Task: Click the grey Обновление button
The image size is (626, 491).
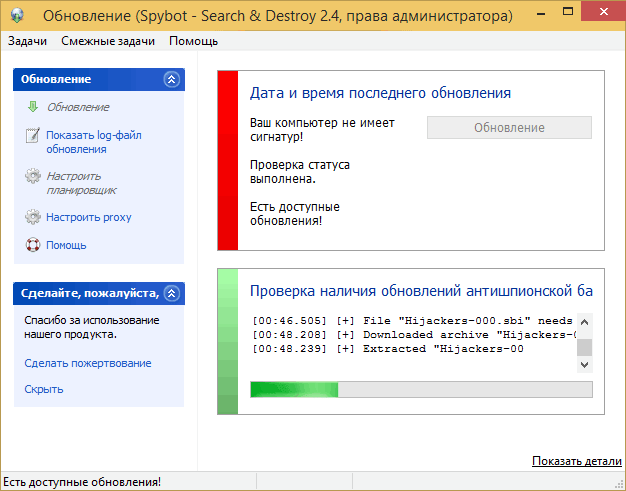Action: 509,128
